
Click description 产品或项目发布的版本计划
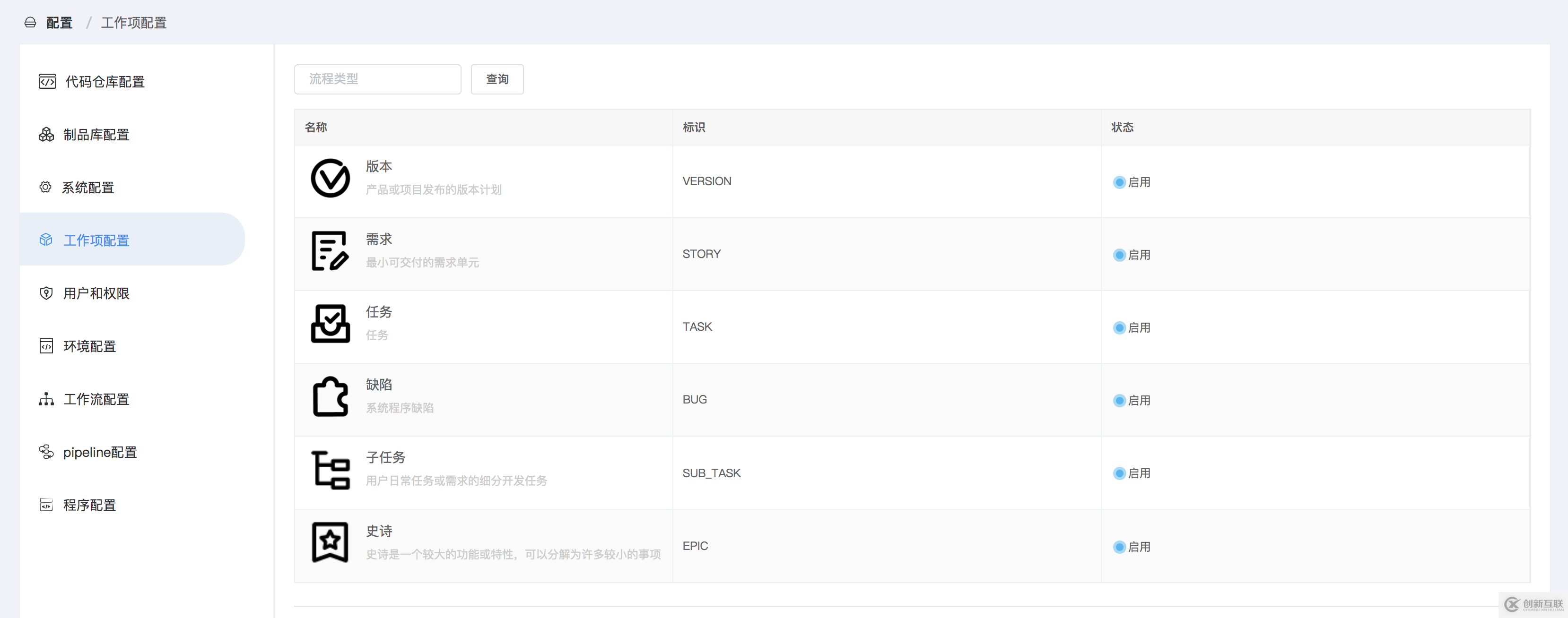pos(434,190)
